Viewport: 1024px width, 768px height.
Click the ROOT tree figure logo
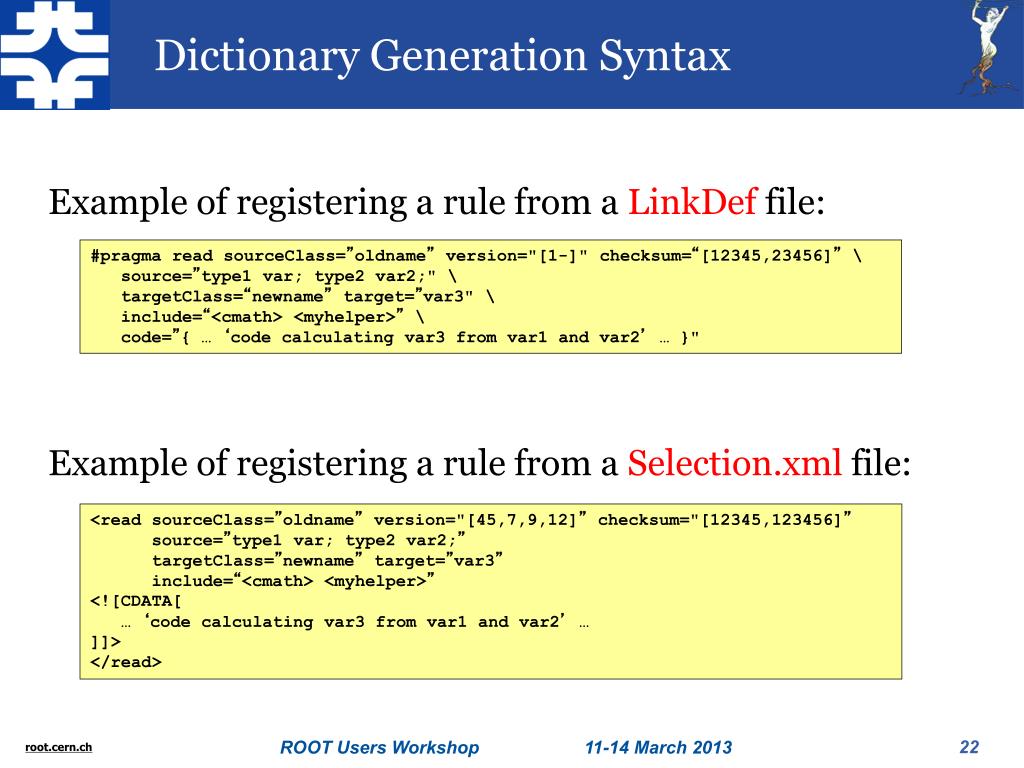coord(987,48)
